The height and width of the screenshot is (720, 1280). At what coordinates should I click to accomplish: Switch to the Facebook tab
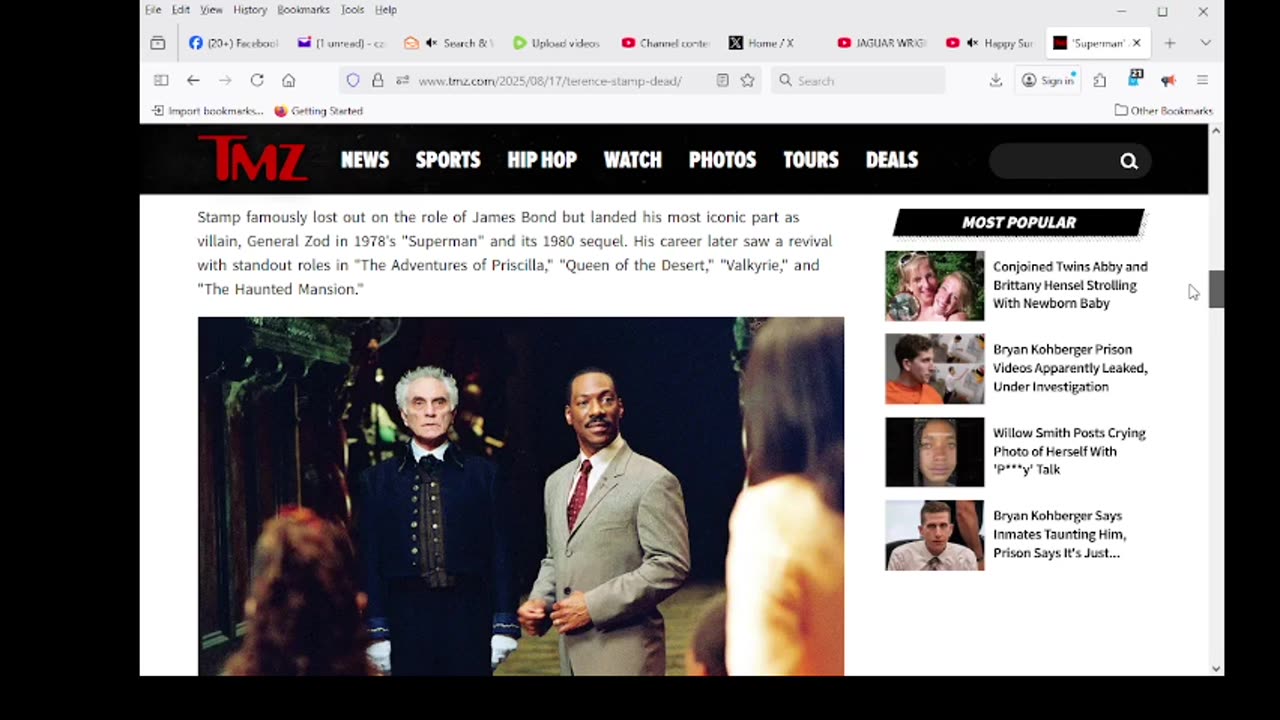click(233, 43)
